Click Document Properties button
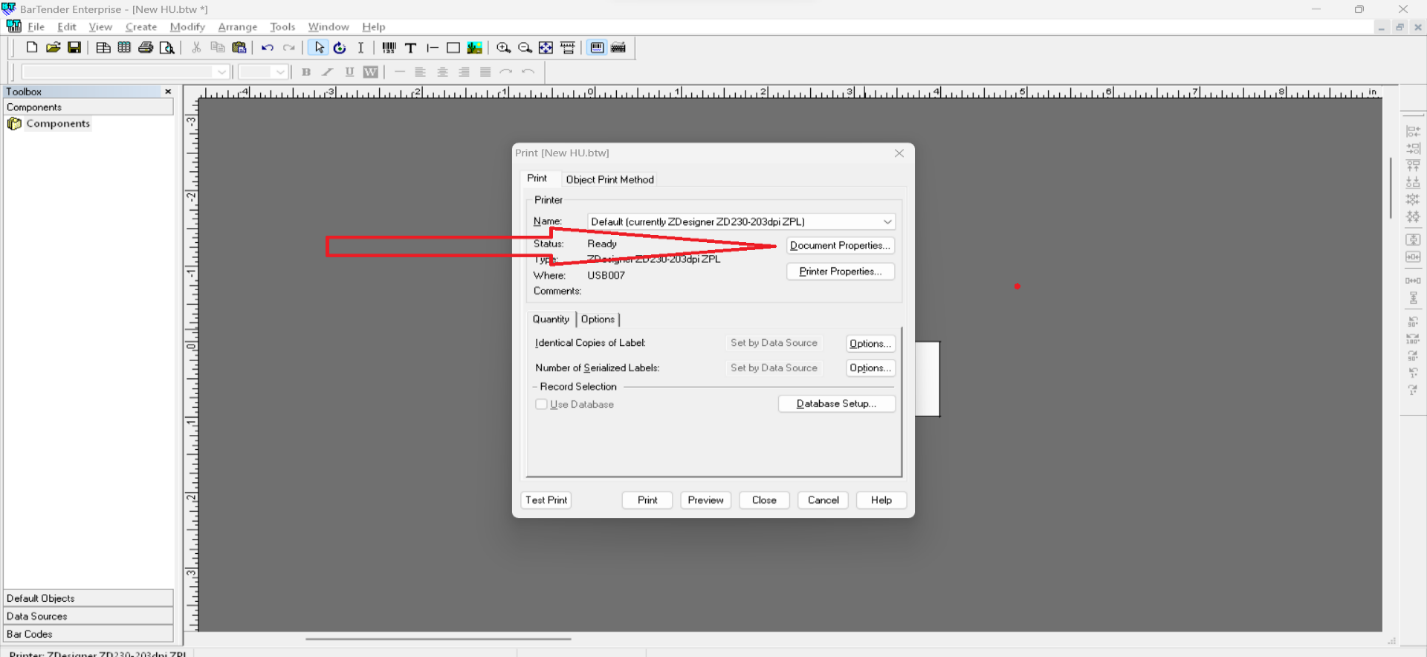1427x657 pixels. 840,245
